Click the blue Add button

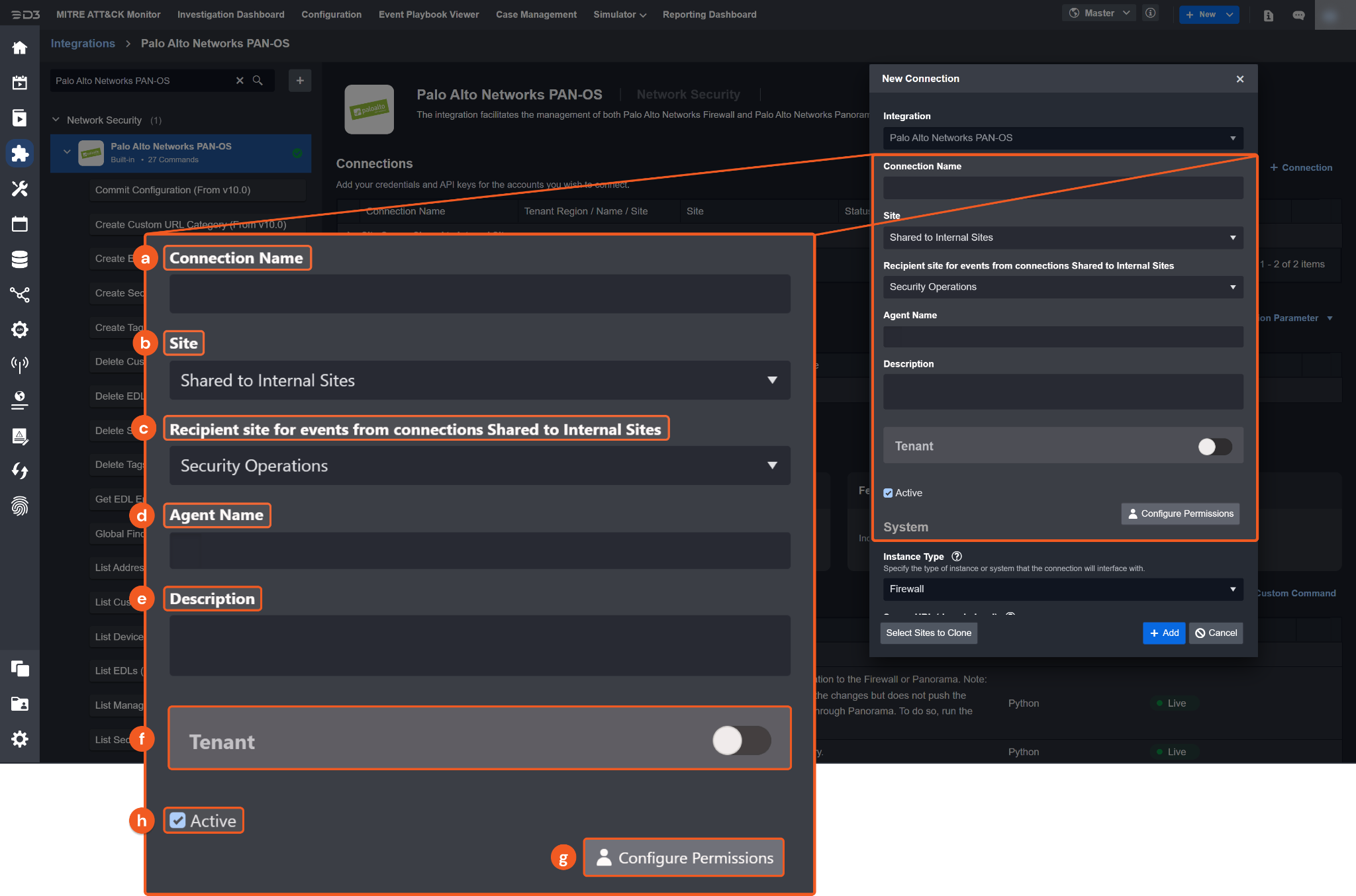pos(1163,633)
